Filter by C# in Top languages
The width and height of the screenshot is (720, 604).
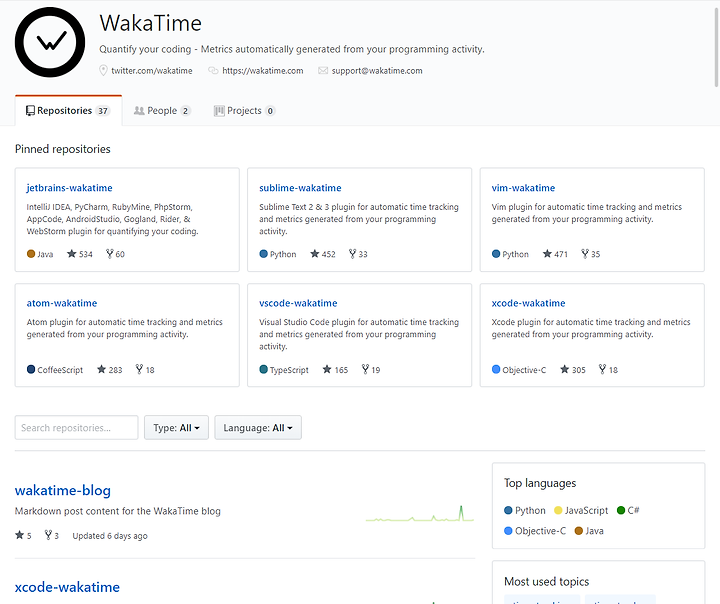[628, 510]
